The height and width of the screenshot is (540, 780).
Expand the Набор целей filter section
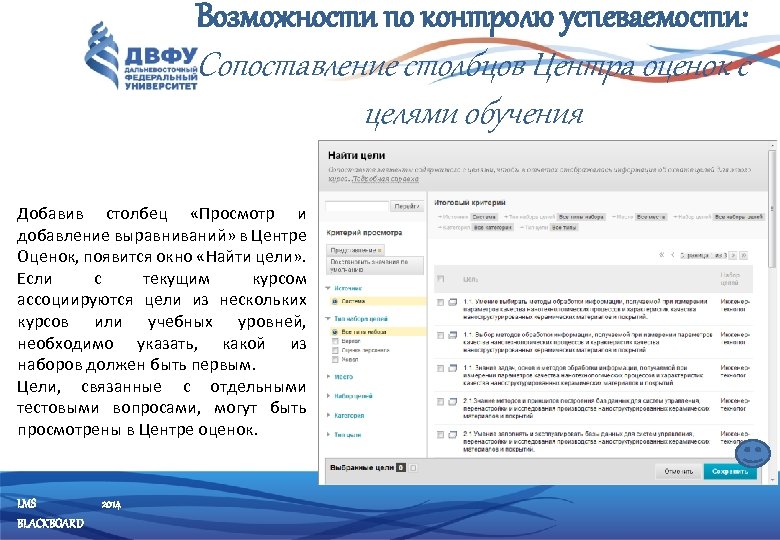click(x=328, y=396)
